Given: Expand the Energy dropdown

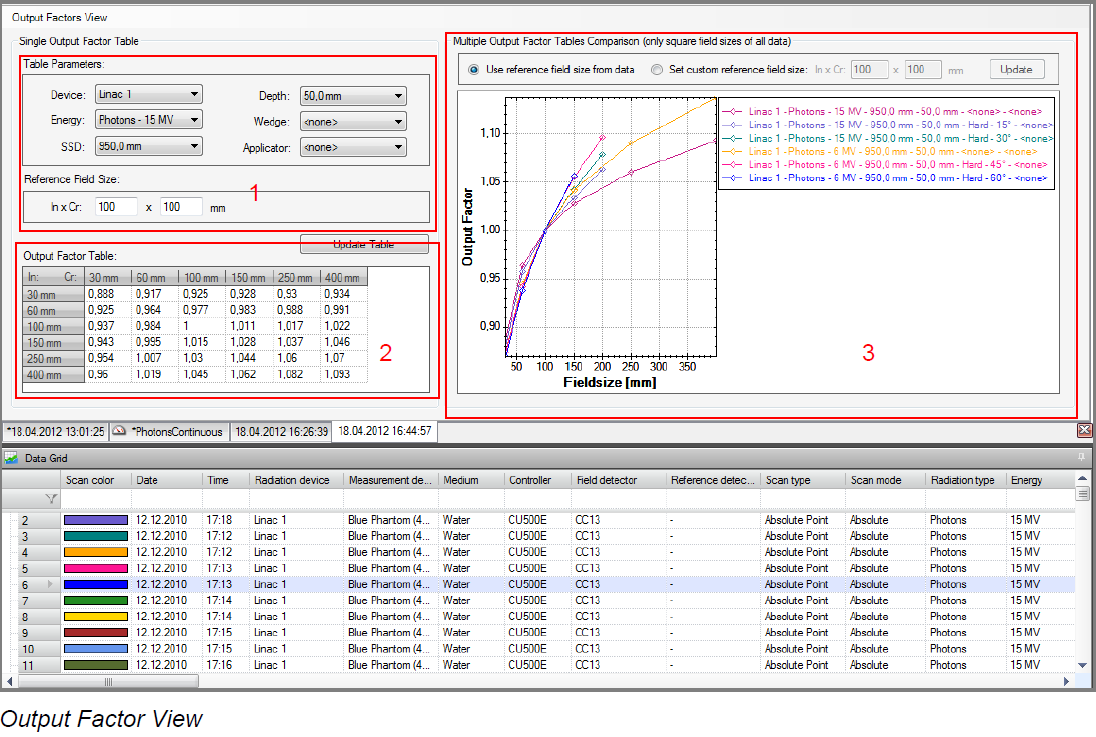Looking at the screenshot, I should 149,120.
